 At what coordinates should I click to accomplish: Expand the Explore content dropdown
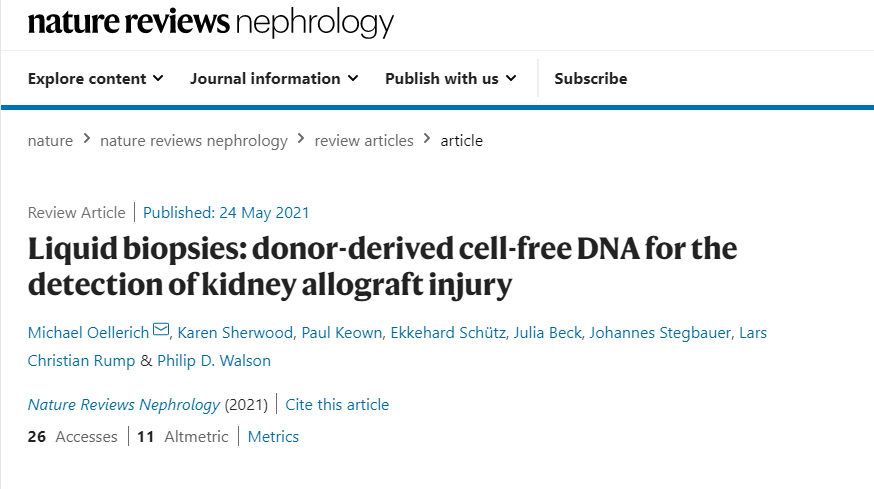95,79
